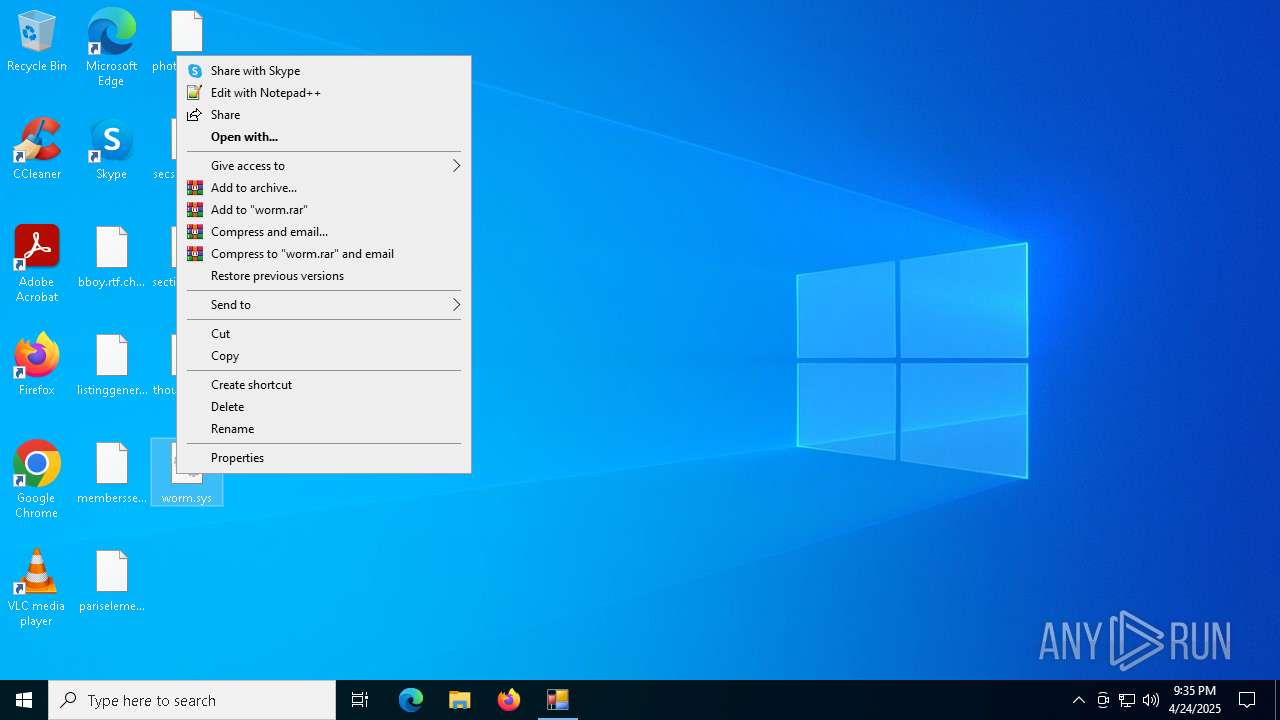Click the Meet Now tray icon

(x=1103, y=700)
